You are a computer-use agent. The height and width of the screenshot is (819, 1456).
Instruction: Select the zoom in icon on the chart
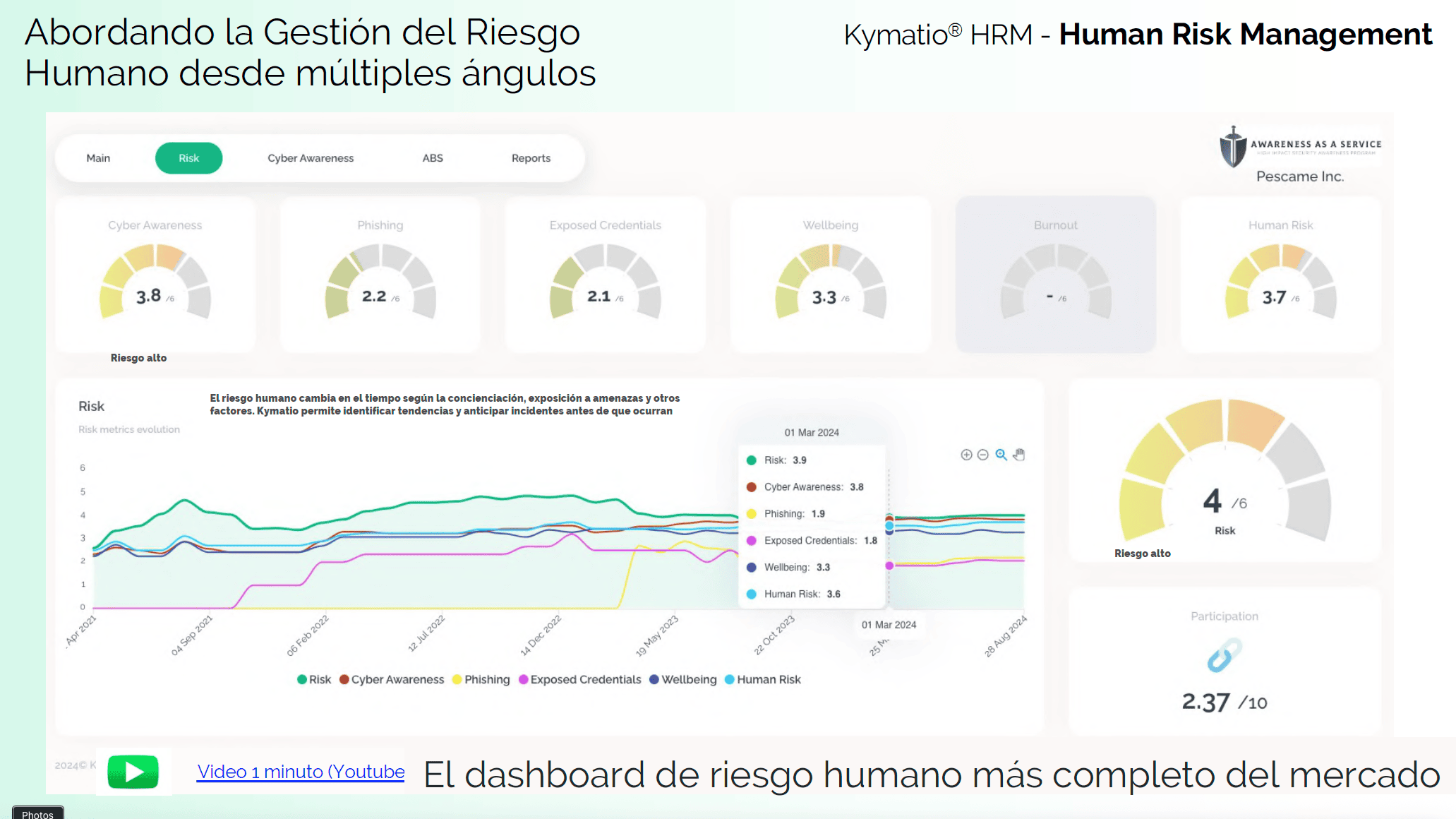coord(967,455)
